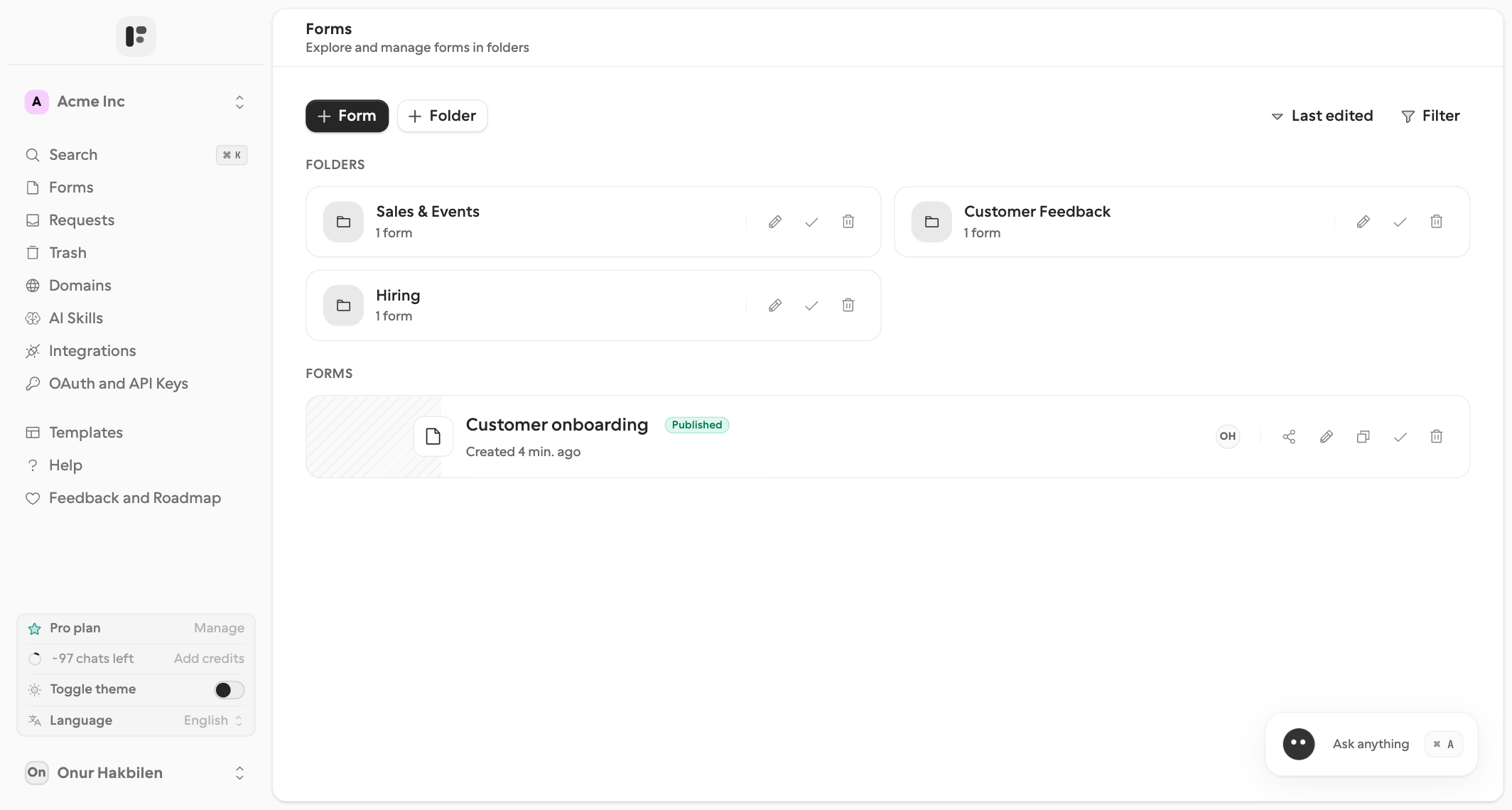Open the Hiring folder icon
This screenshot has width=1512, height=810.
343,306
